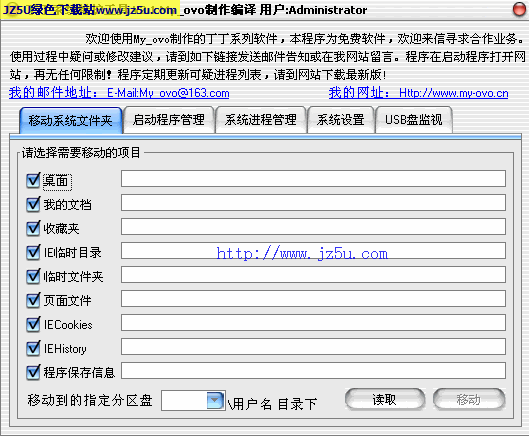The image size is (529, 437).
Task: Disable the 临时文件夹 checkbox
Action: pos(33,276)
